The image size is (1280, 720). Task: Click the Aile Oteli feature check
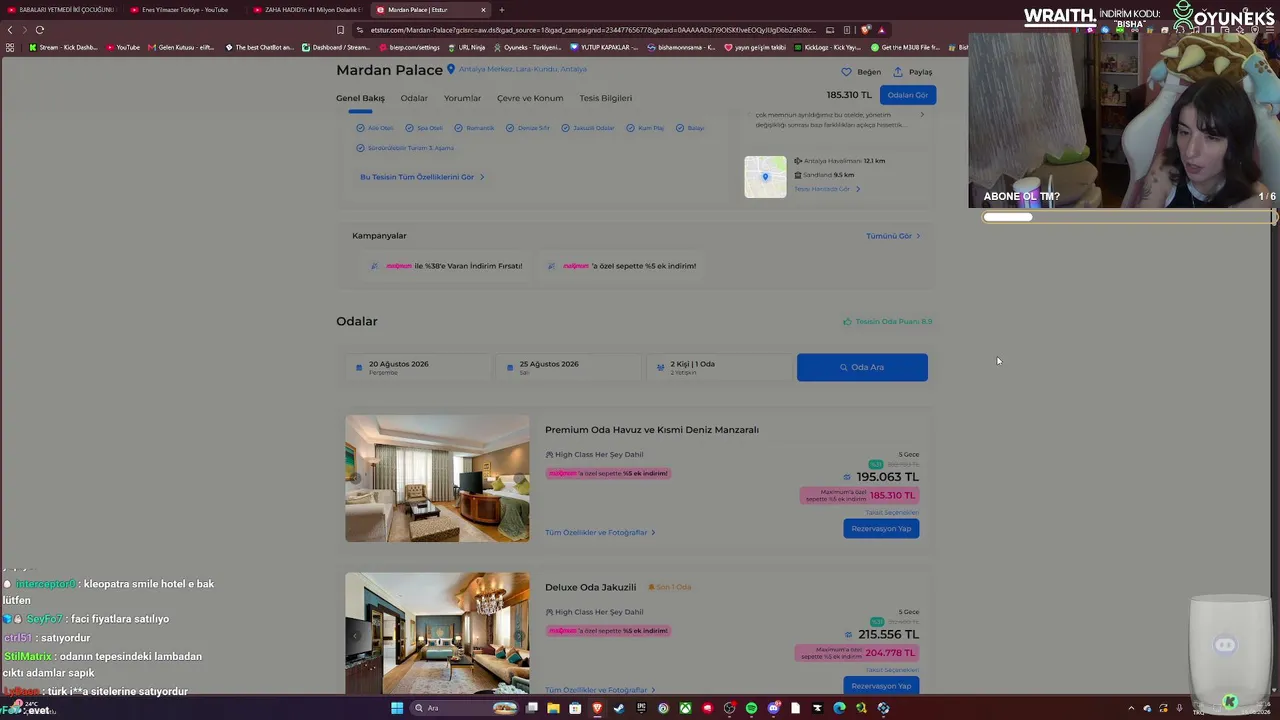click(360, 128)
